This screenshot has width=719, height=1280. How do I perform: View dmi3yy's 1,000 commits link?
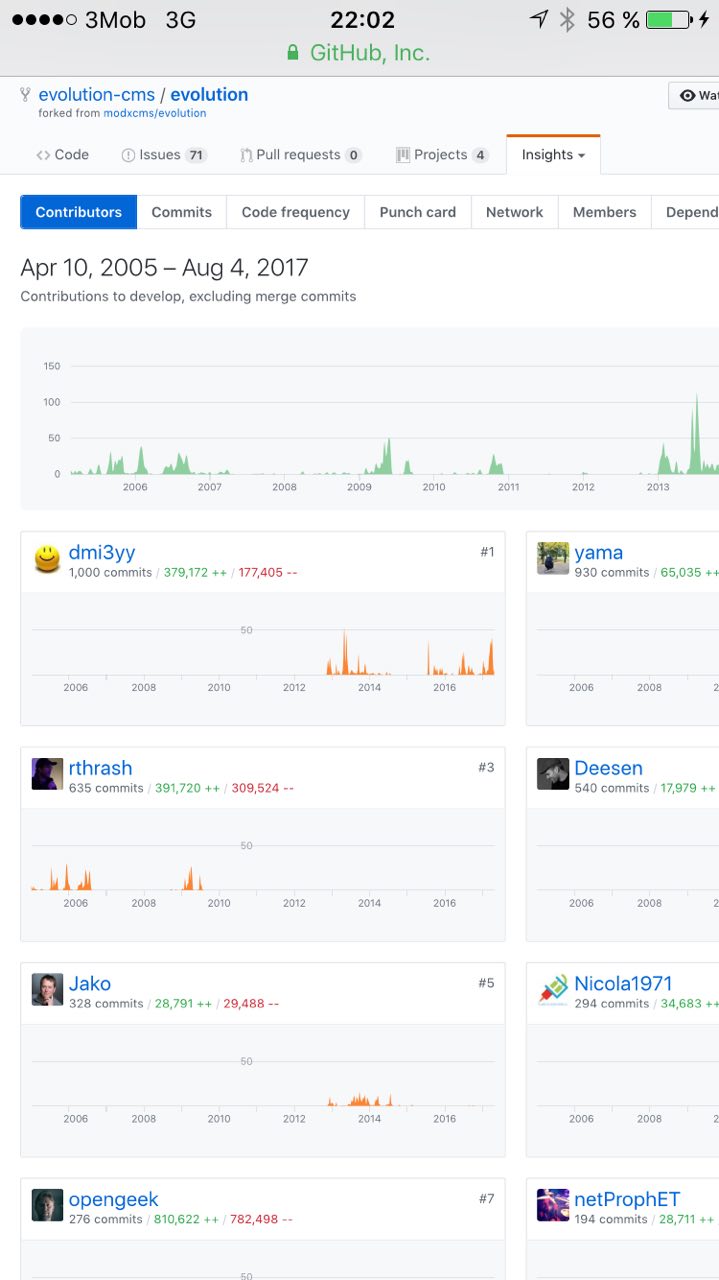click(x=110, y=573)
